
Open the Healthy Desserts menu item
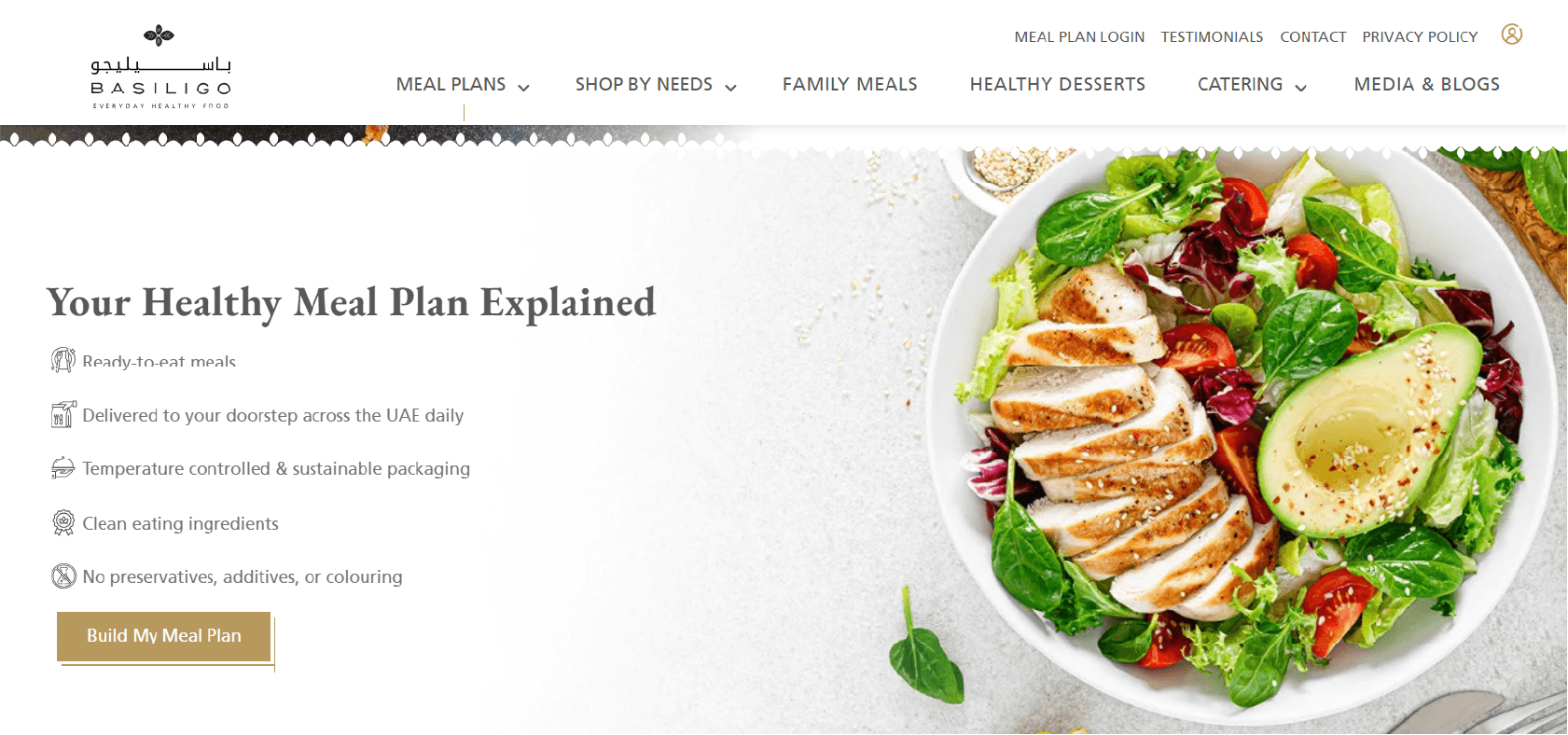pos(1057,85)
